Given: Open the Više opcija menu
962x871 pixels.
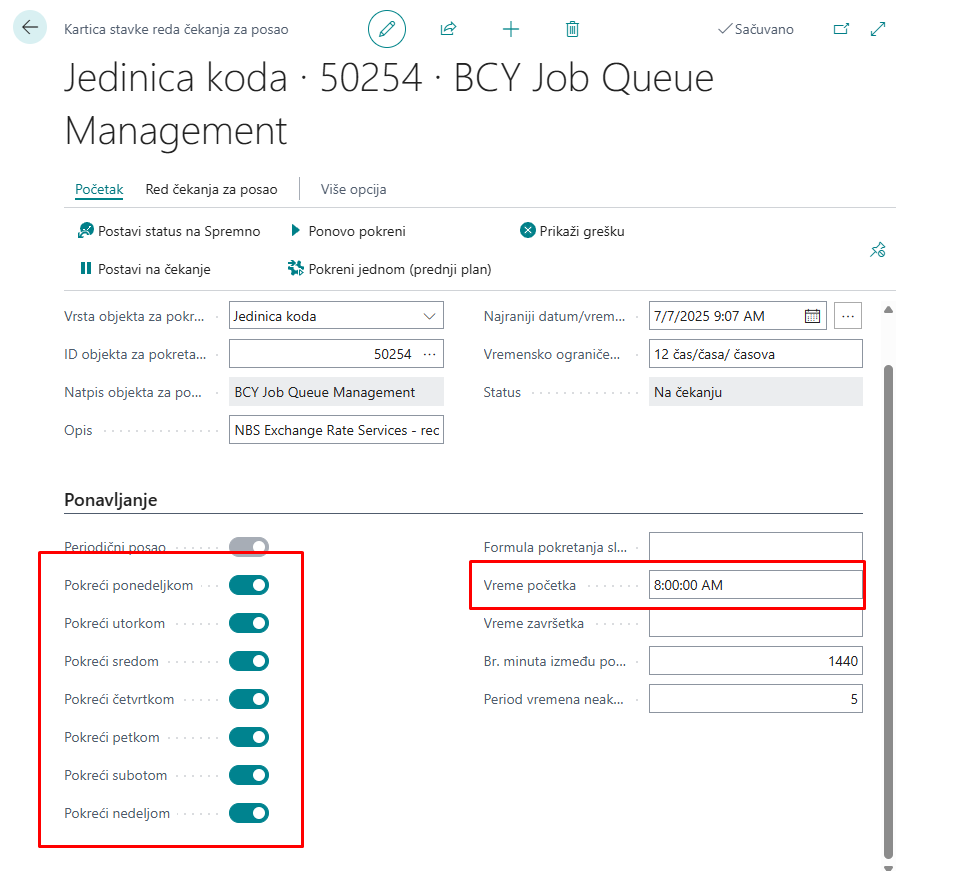Looking at the screenshot, I should 353,189.
